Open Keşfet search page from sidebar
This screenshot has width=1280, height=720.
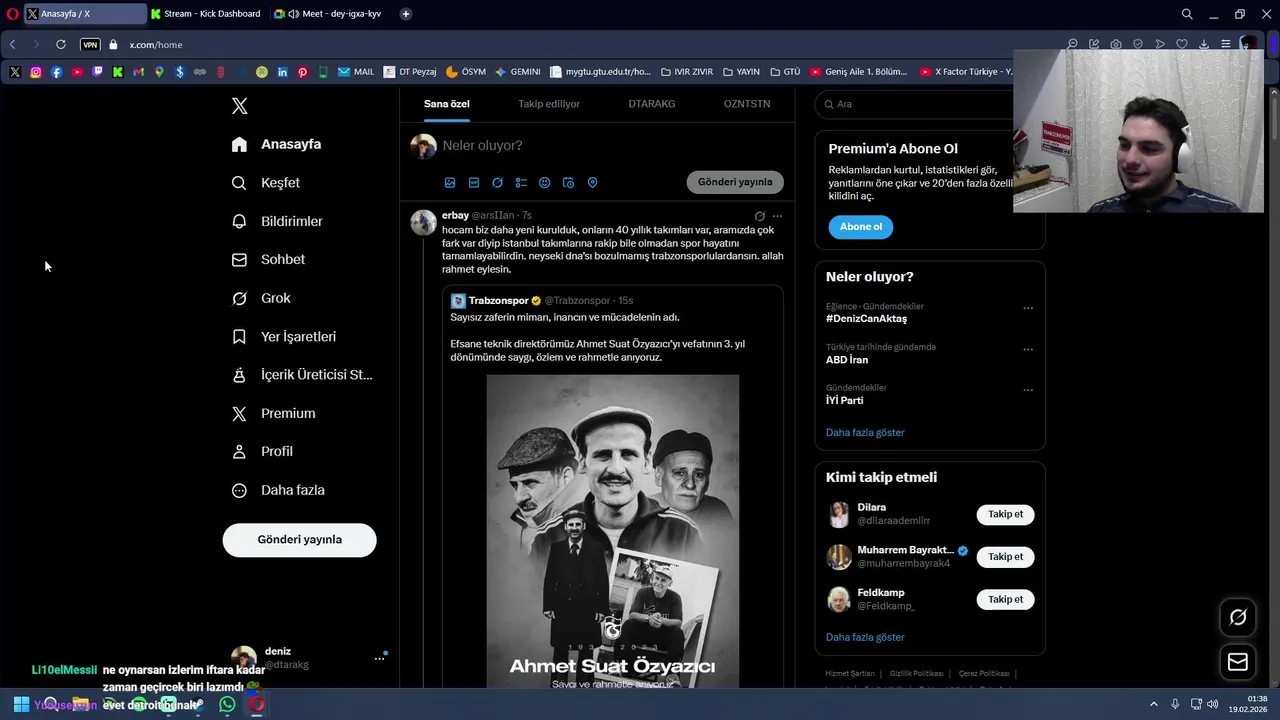pos(265,183)
